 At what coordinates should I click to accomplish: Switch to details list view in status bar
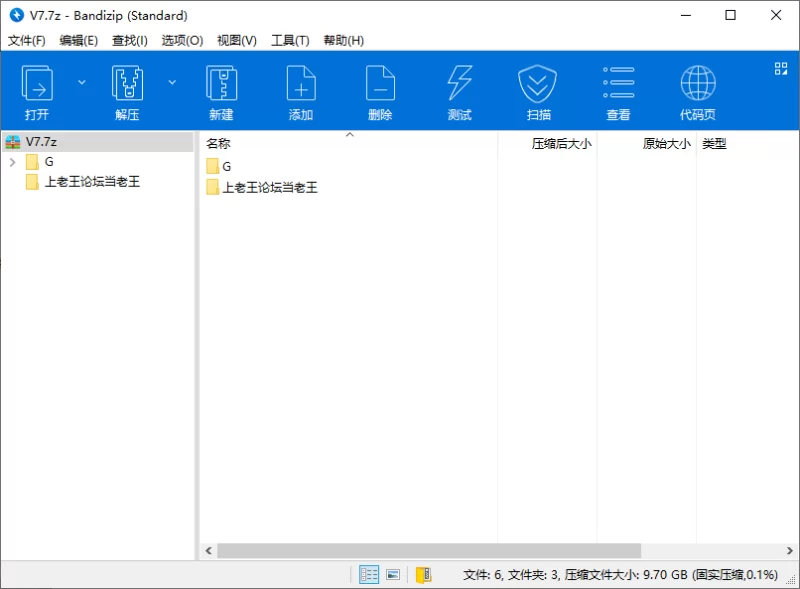(369, 575)
